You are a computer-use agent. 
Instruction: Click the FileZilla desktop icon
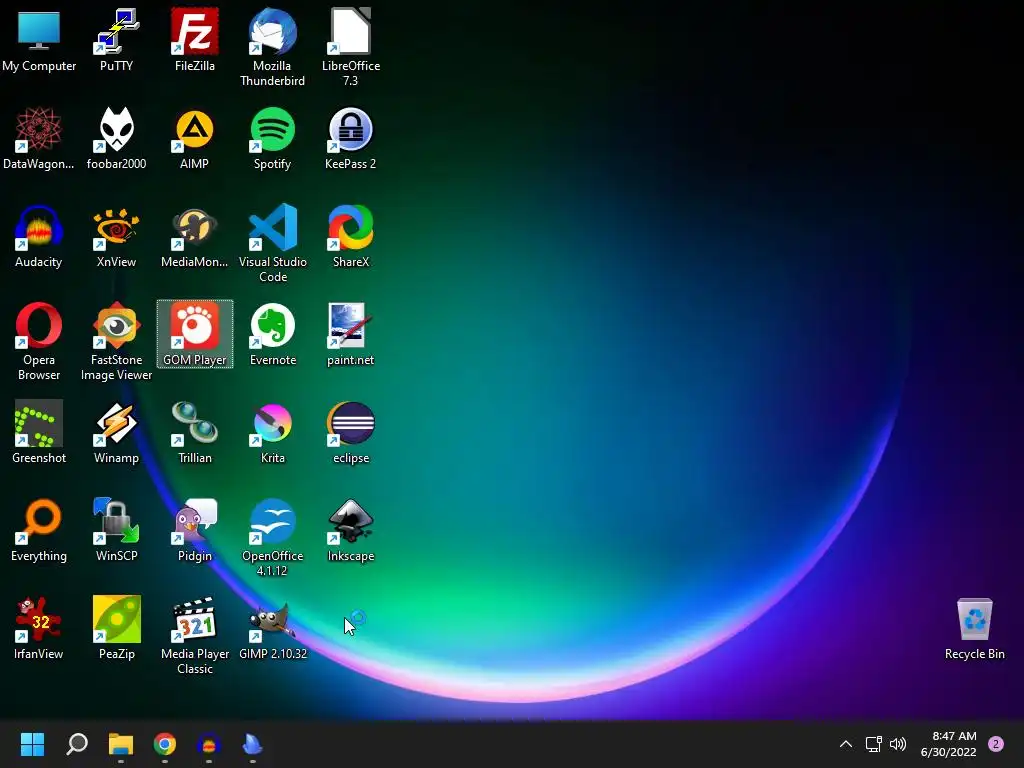195,39
